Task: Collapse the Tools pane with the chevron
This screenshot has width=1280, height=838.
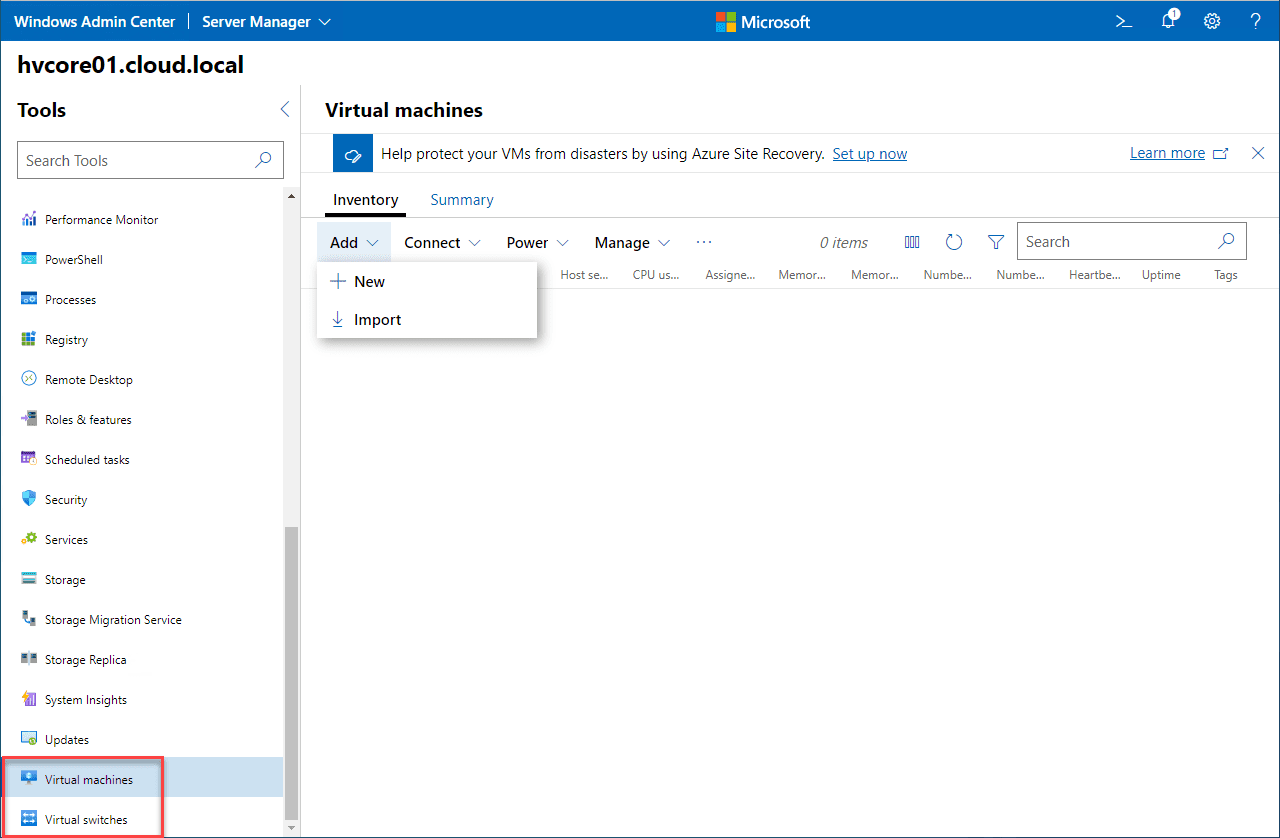Action: coord(285,110)
